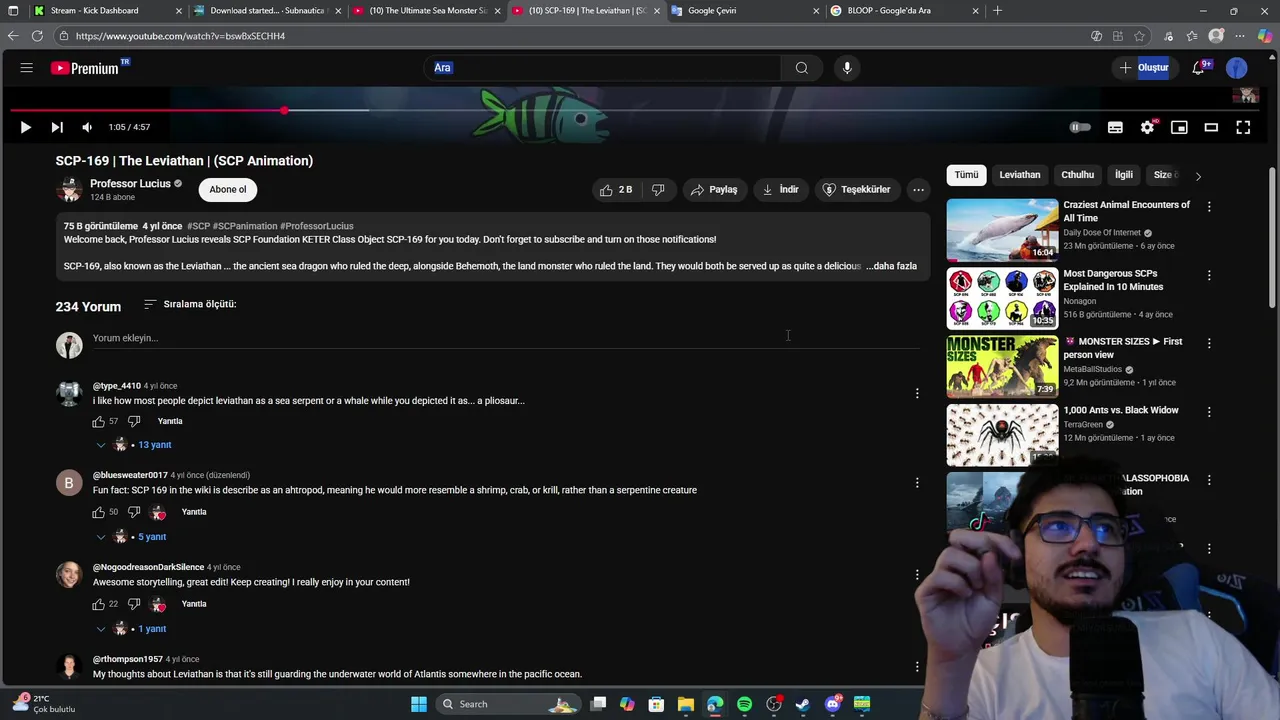Click the search magnifier button

tap(801, 68)
